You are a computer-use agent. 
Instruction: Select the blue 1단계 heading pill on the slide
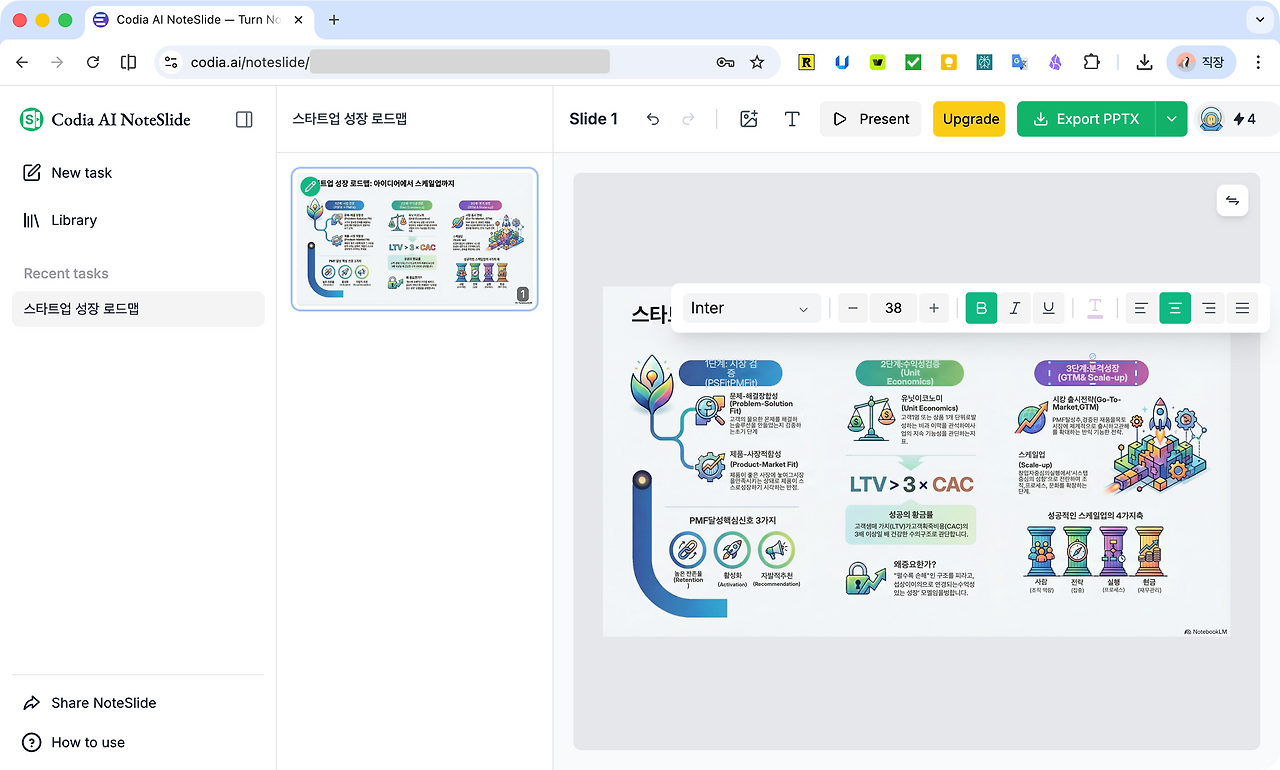(730, 373)
